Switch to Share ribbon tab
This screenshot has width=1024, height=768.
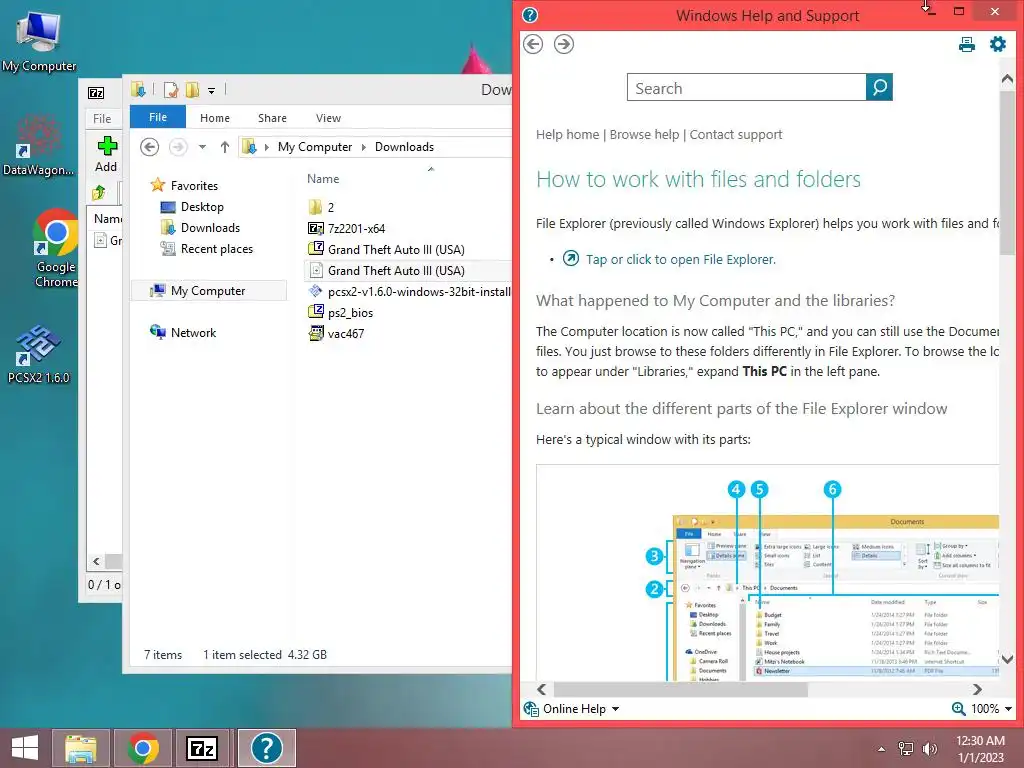click(x=272, y=118)
